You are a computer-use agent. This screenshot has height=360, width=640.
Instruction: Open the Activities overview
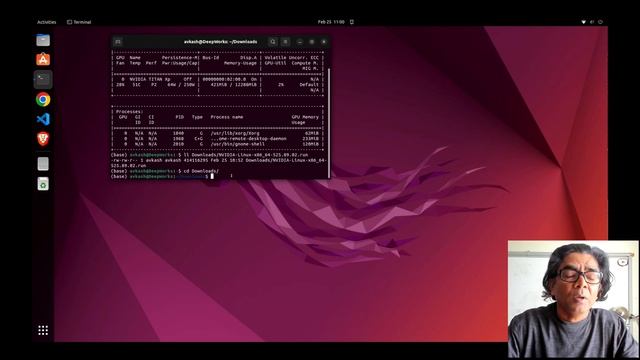click(47, 22)
